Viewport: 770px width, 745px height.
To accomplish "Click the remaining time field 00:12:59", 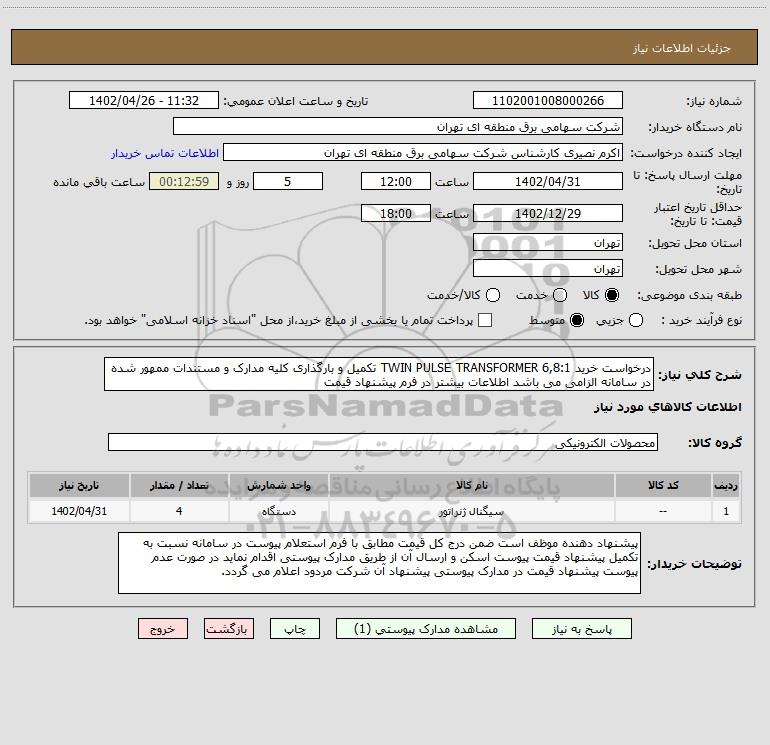I will click(x=184, y=181).
